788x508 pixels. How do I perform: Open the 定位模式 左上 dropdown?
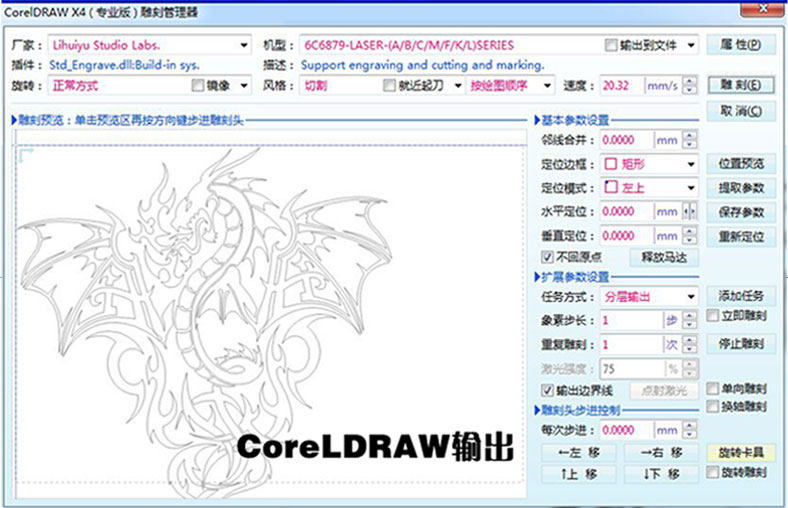691,188
